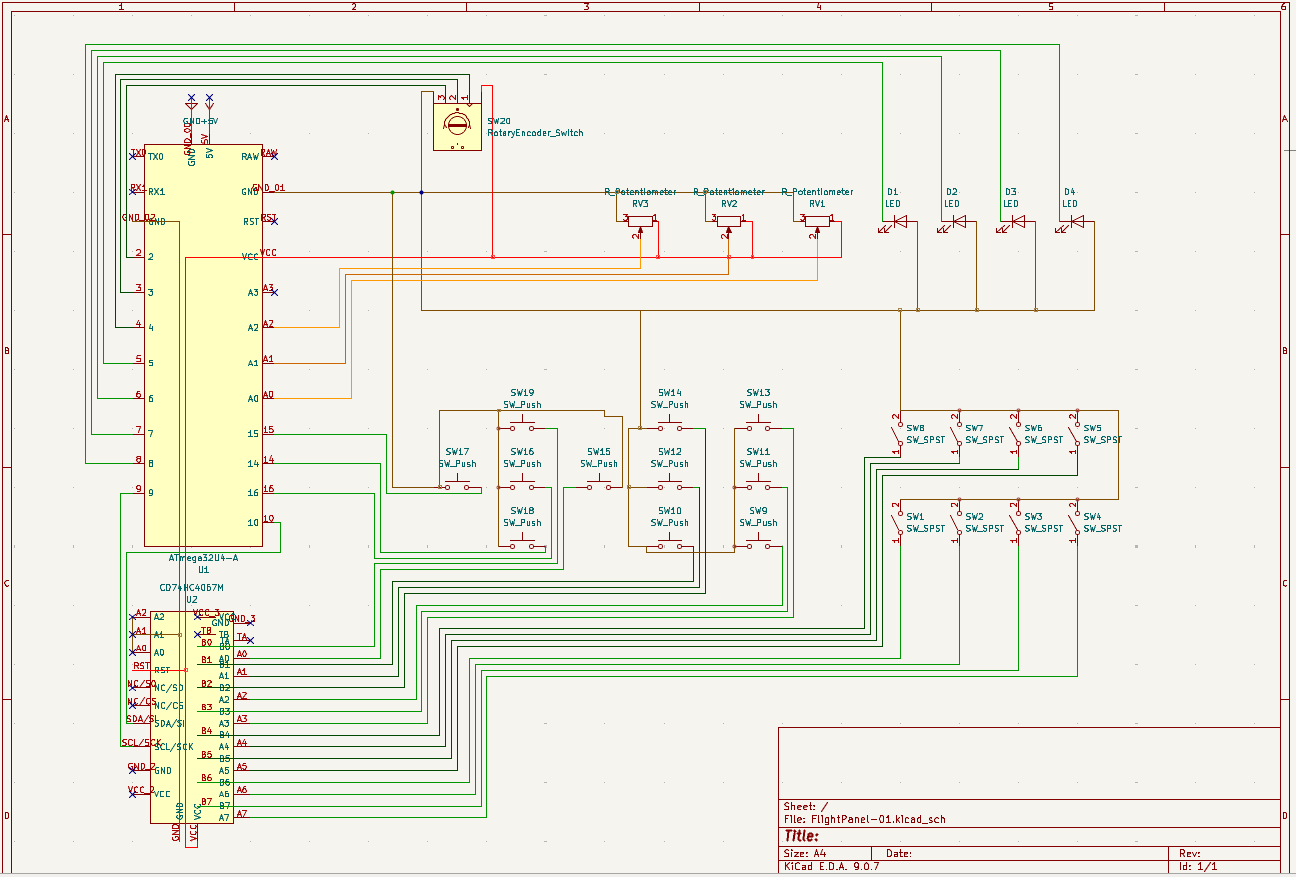Select the U1 ATmega32U4-A component body

(203, 345)
